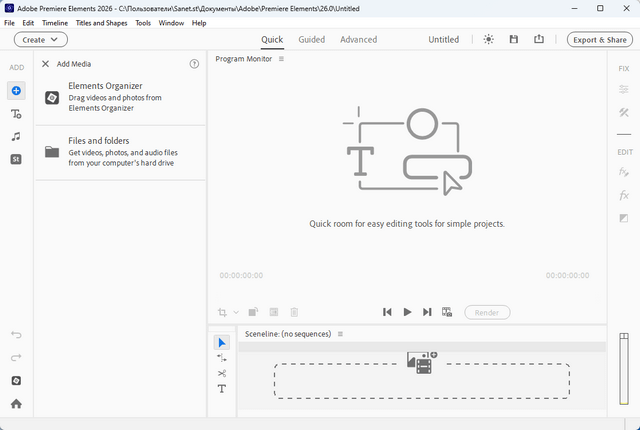Choose Files and folders import option
Screen dimensions: 640x430
tap(120, 152)
